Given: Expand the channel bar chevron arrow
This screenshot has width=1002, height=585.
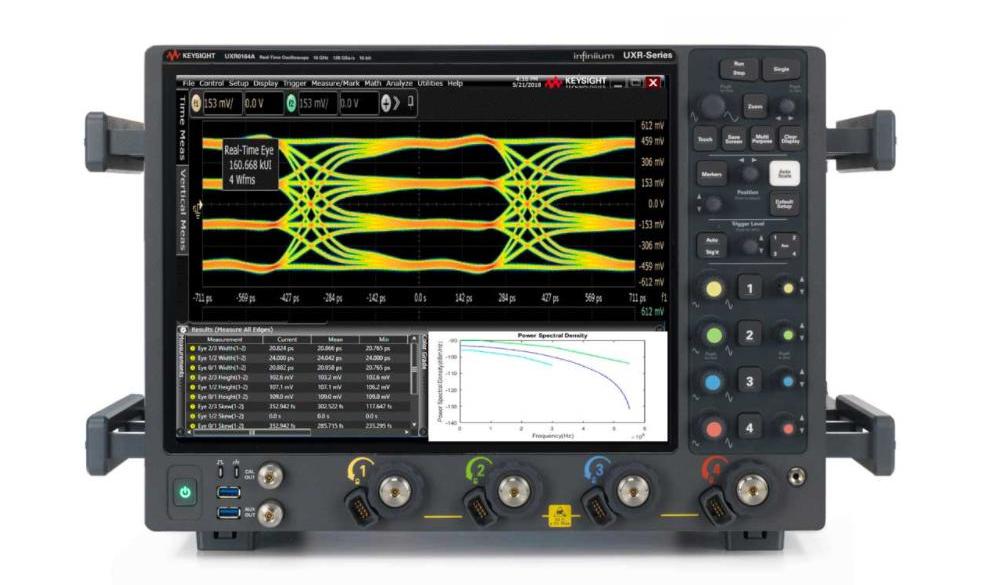Looking at the screenshot, I should pyautogui.click(x=397, y=103).
